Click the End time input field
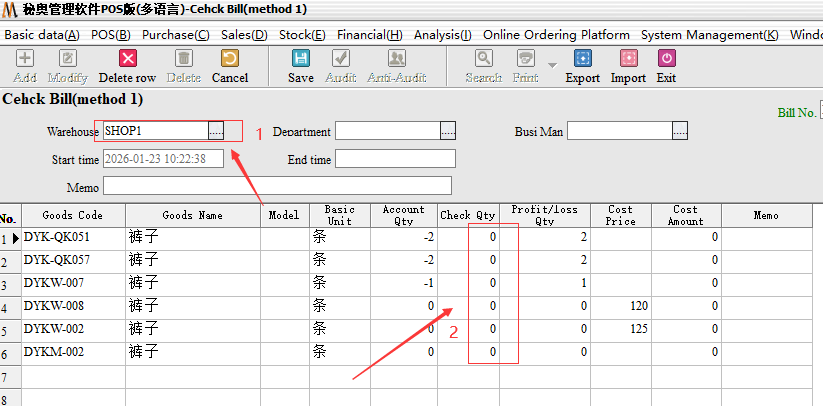Viewport: 823px width, 406px height. click(x=395, y=159)
